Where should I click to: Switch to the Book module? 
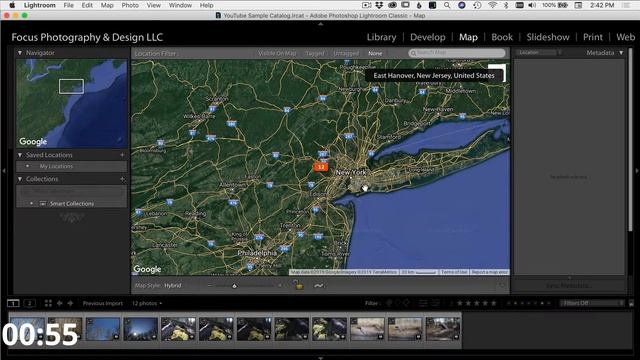502,37
